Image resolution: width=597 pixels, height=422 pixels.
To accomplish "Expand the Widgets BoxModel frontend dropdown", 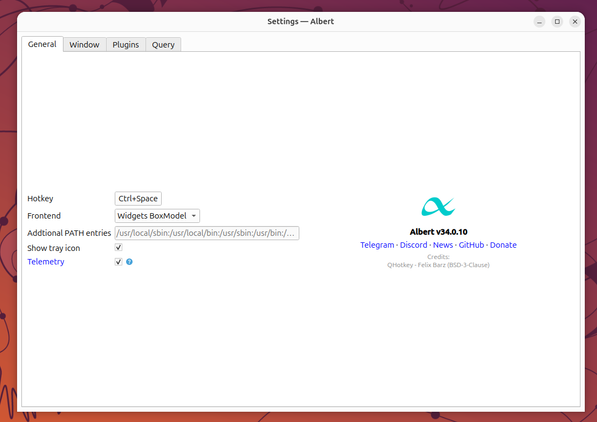I will 157,216.
